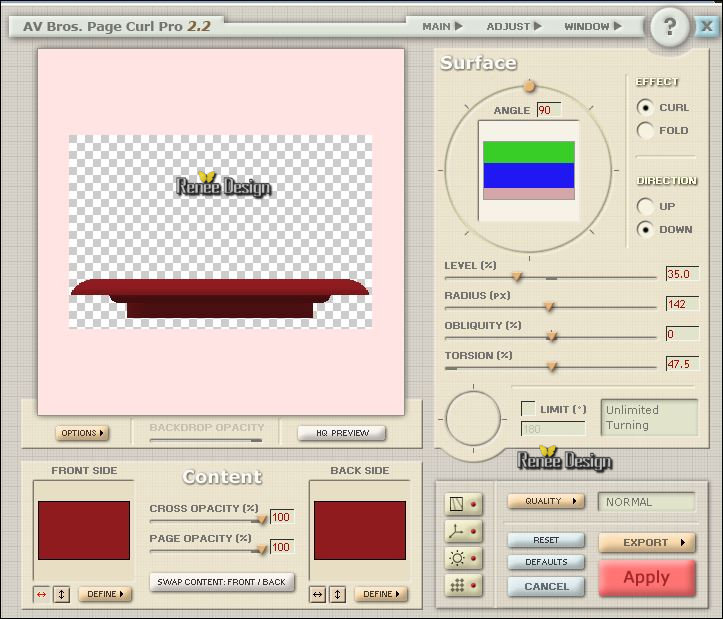The height and width of the screenshot is (619, 723).
Task: Apply the page curl effect
Action: point(646,577)
